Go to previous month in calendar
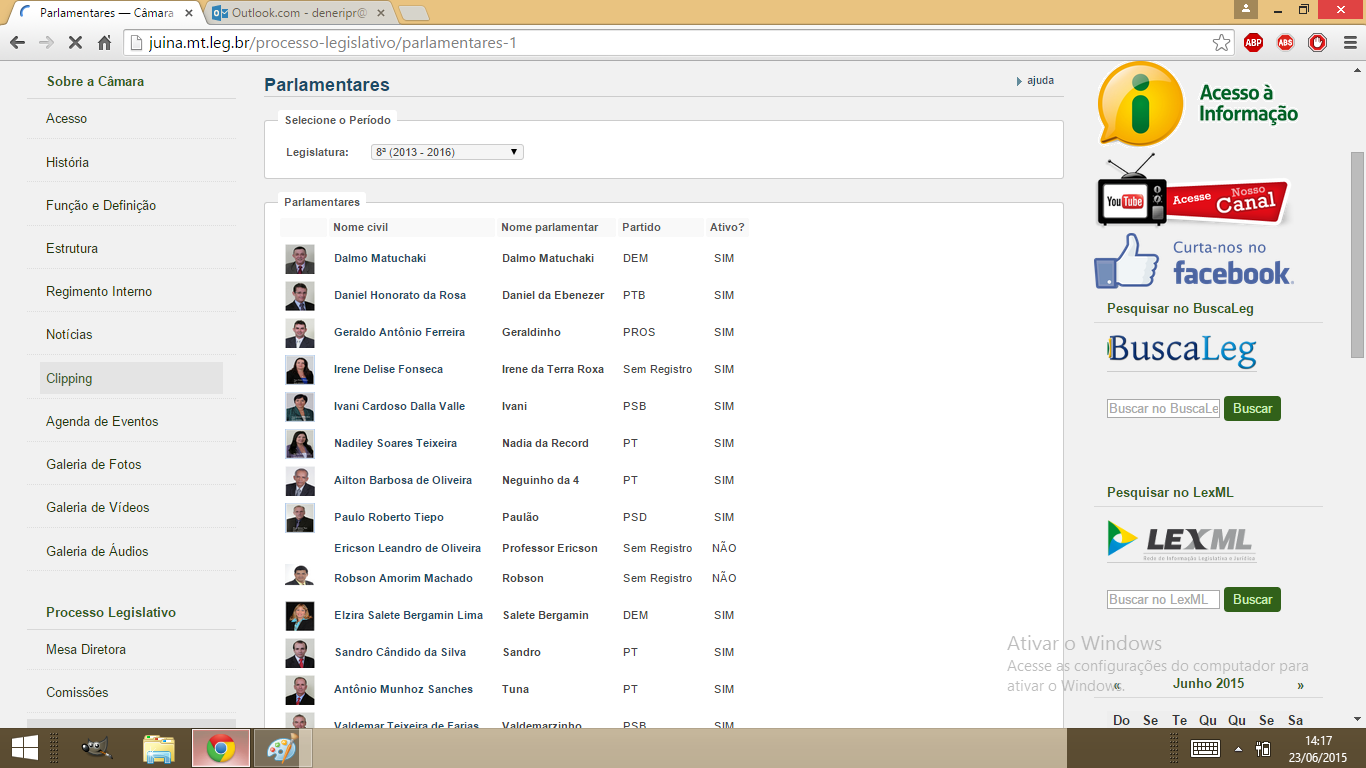1366x768 pixels. pyautogui.click(x=1117, y=686)
